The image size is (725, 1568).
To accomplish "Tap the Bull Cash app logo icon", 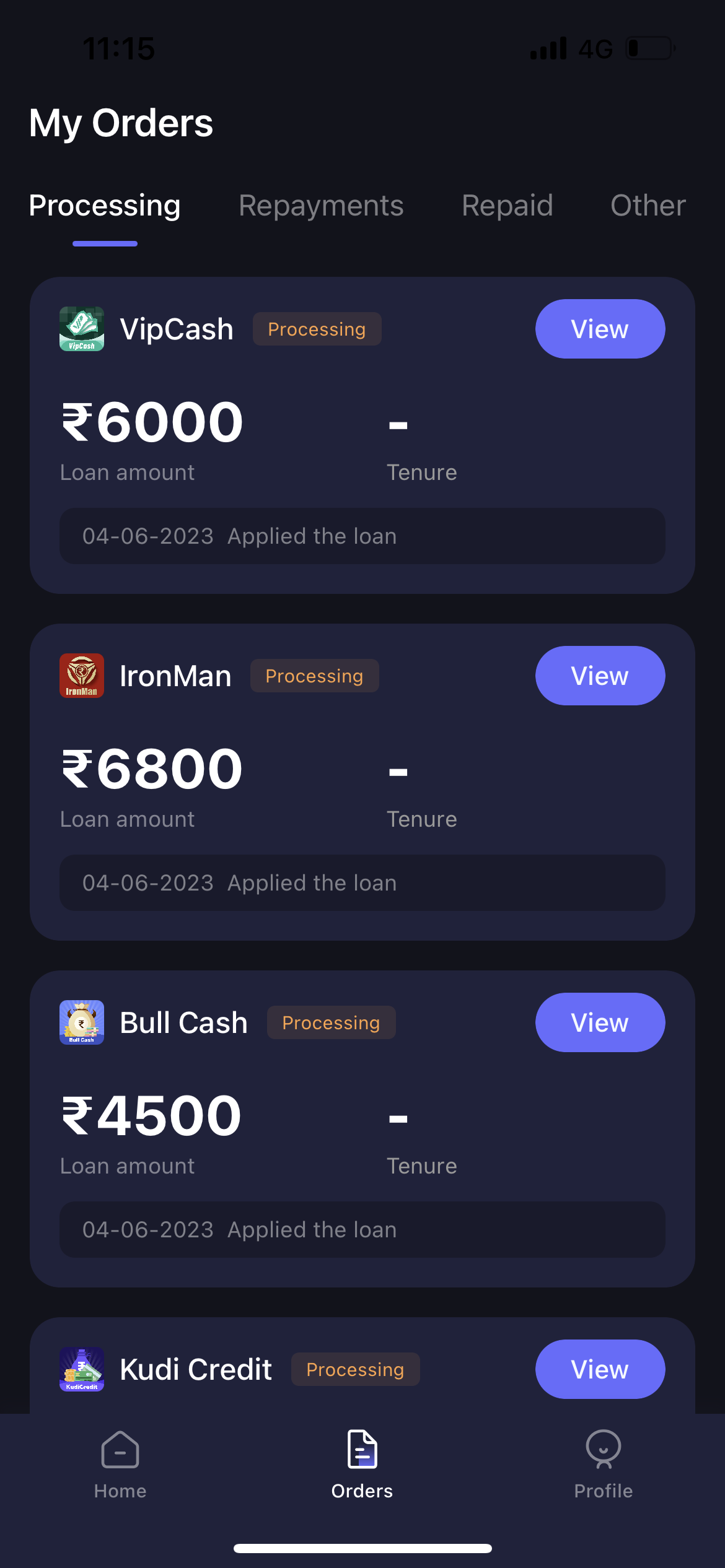I will (82, 1022).
